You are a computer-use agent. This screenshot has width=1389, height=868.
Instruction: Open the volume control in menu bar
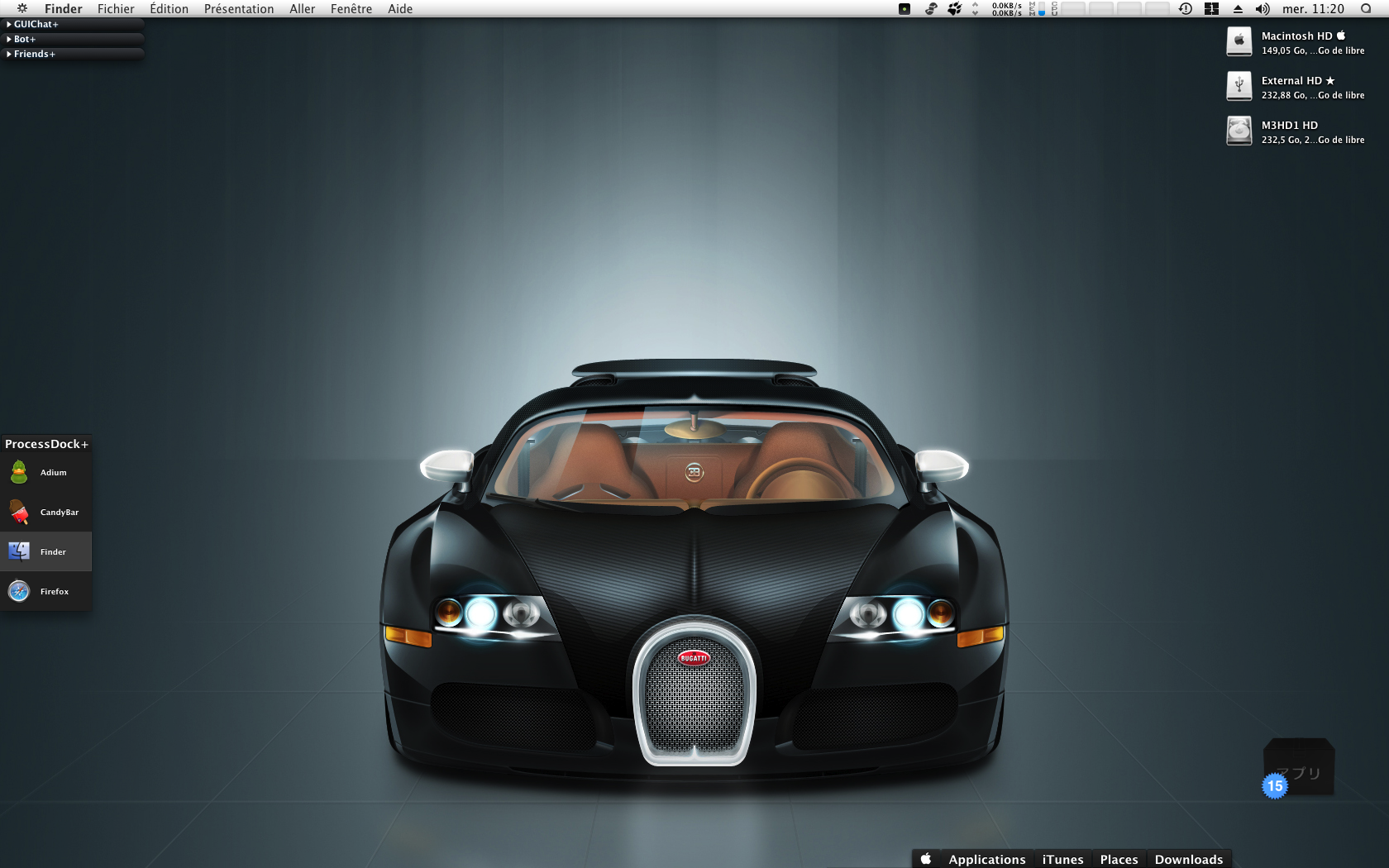pos(1262,9)
